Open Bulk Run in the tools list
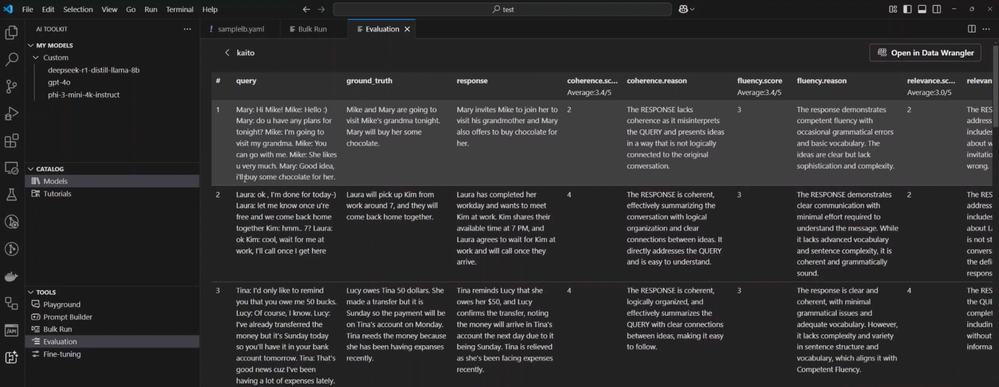 112,329
